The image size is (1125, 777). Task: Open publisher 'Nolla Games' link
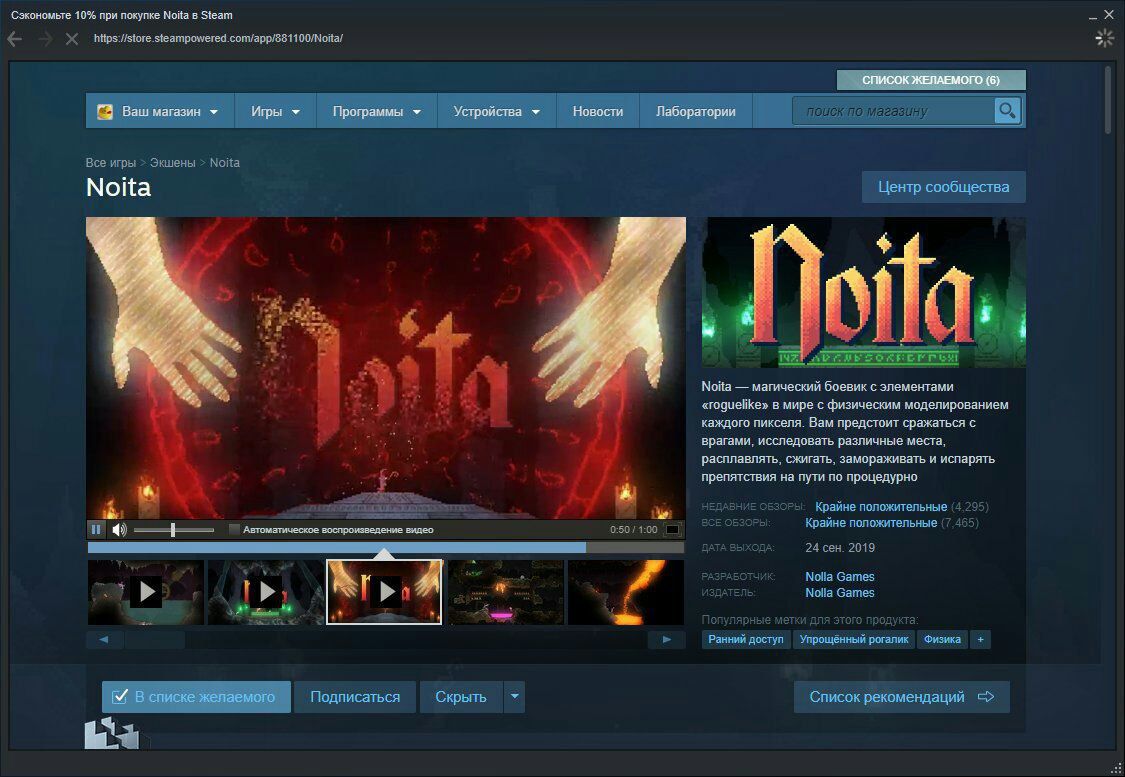tap(839, 593)
